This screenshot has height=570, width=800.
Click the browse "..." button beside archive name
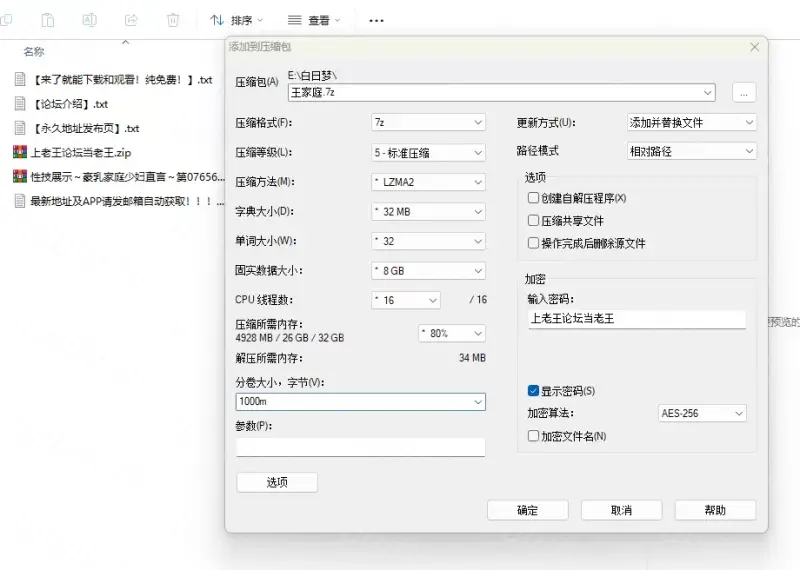coord(743,92)
